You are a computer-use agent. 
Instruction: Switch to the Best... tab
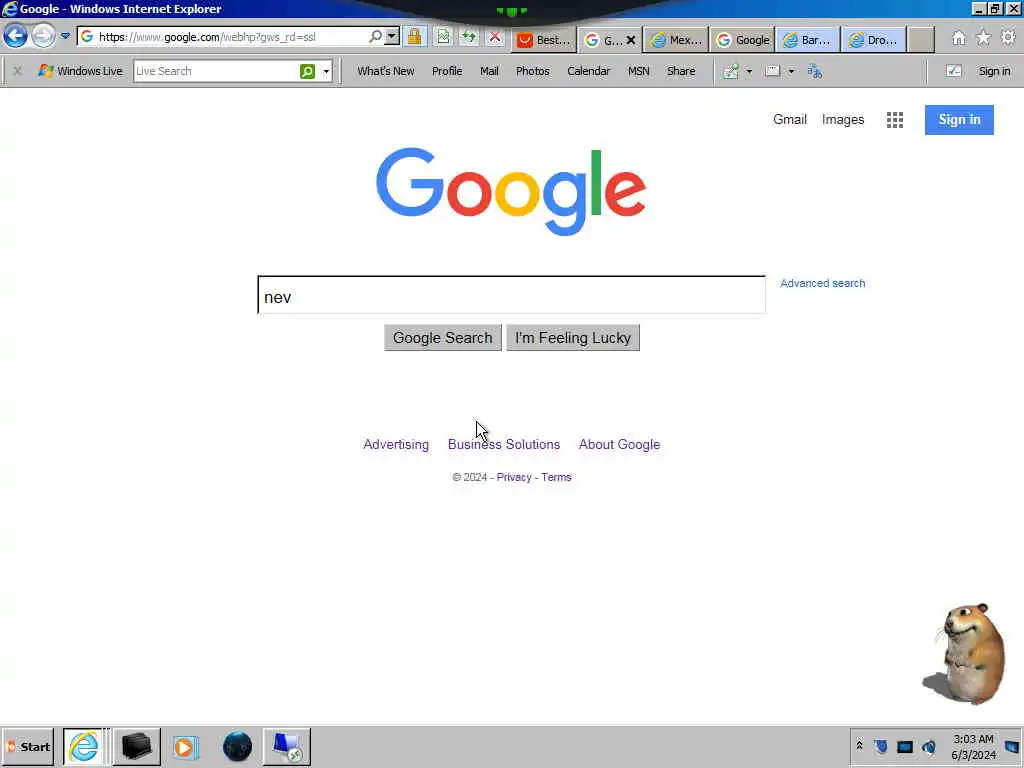pyautogui.click(x=544, y=40)
